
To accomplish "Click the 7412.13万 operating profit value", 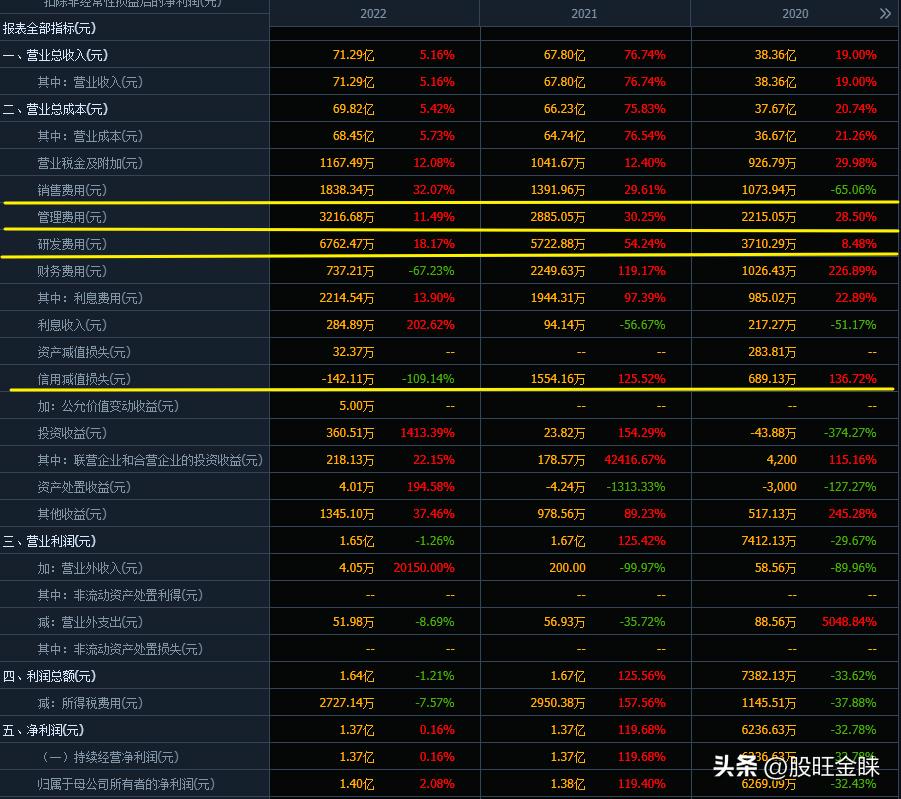I will (768, 541).
